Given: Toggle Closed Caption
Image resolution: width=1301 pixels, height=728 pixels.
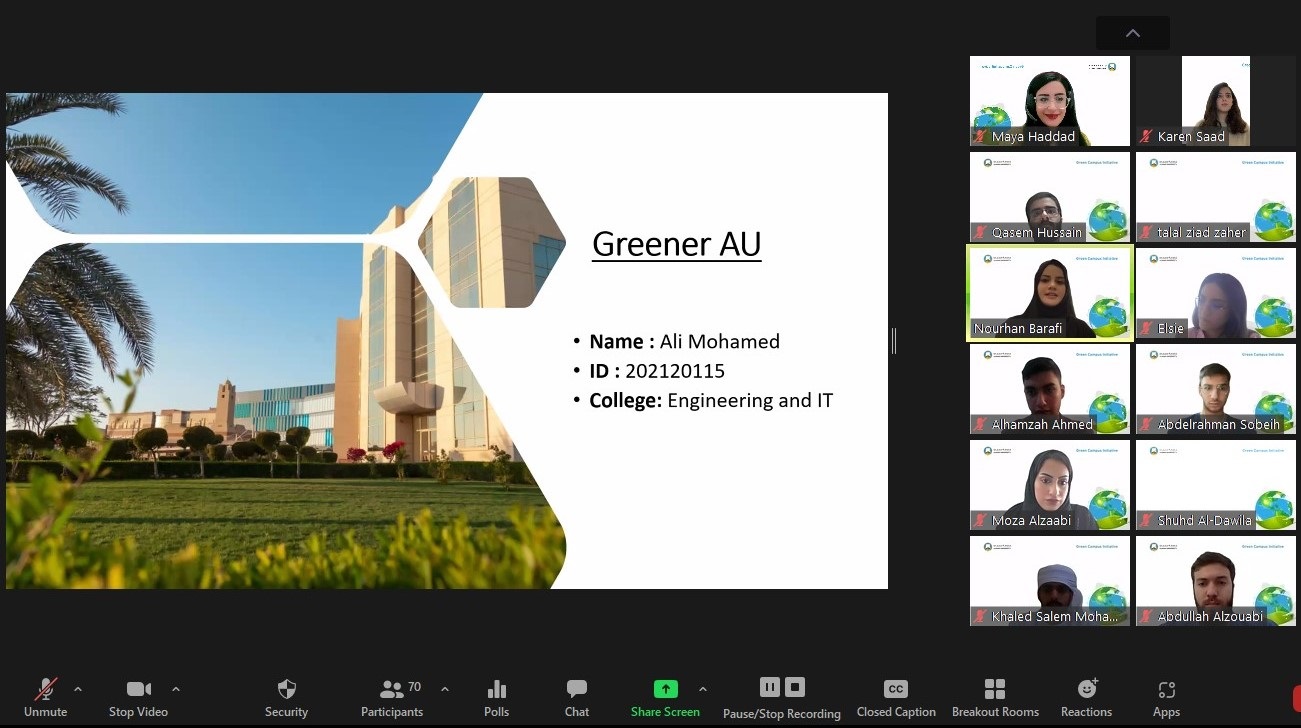Looking at the screenshot, I should [896, 689].
